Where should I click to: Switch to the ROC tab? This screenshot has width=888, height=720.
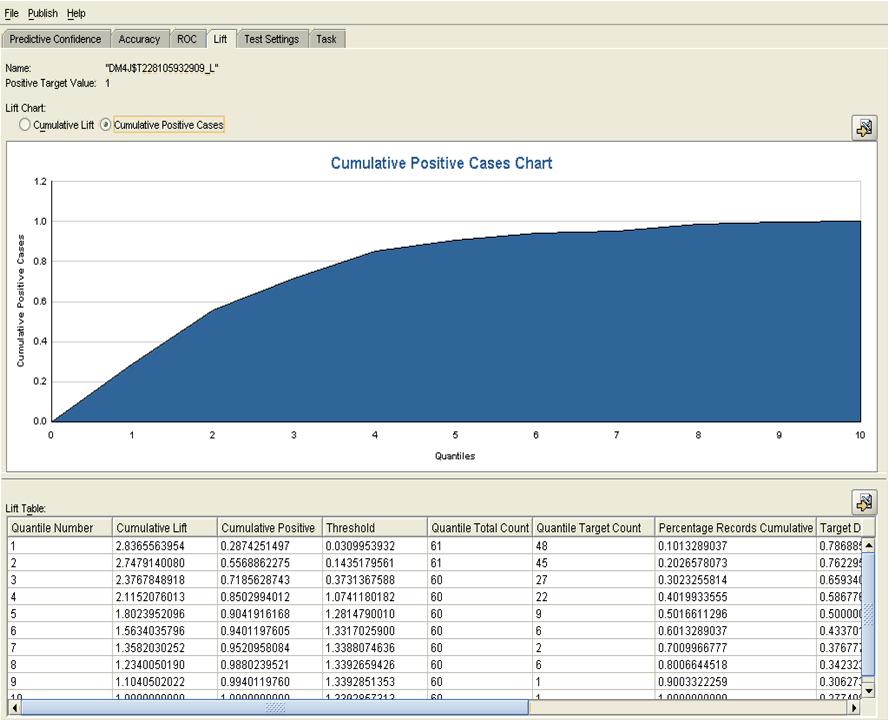[187, 39]
